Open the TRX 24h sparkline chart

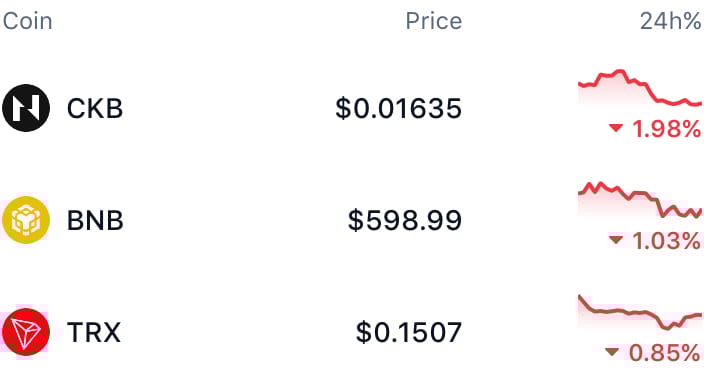click(x=640, y=313)
